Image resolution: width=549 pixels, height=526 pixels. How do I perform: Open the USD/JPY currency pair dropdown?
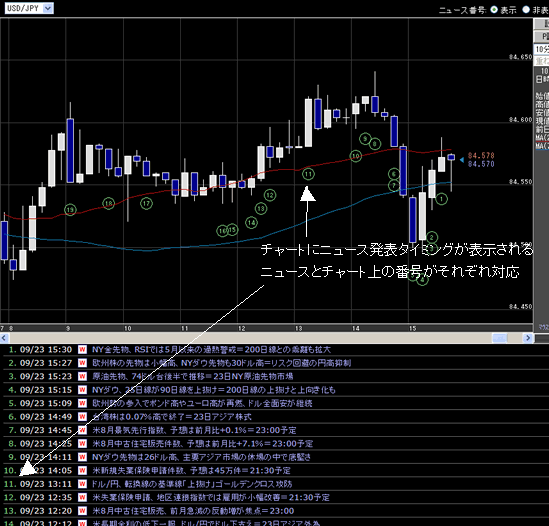point(29,8)
